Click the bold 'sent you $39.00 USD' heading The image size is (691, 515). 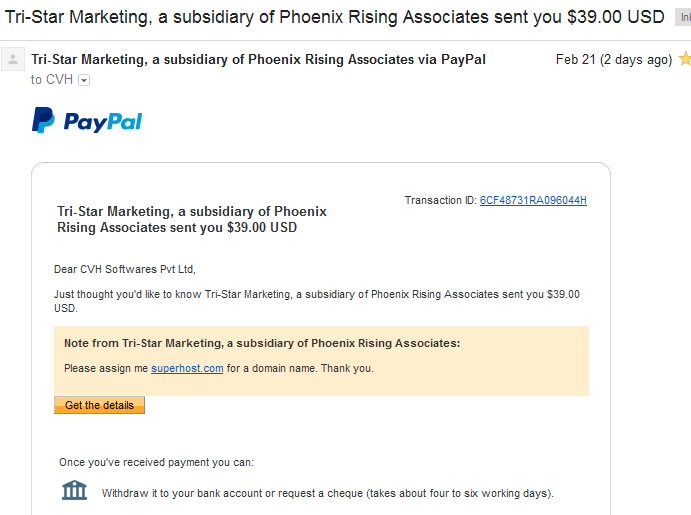pos(192,219)
